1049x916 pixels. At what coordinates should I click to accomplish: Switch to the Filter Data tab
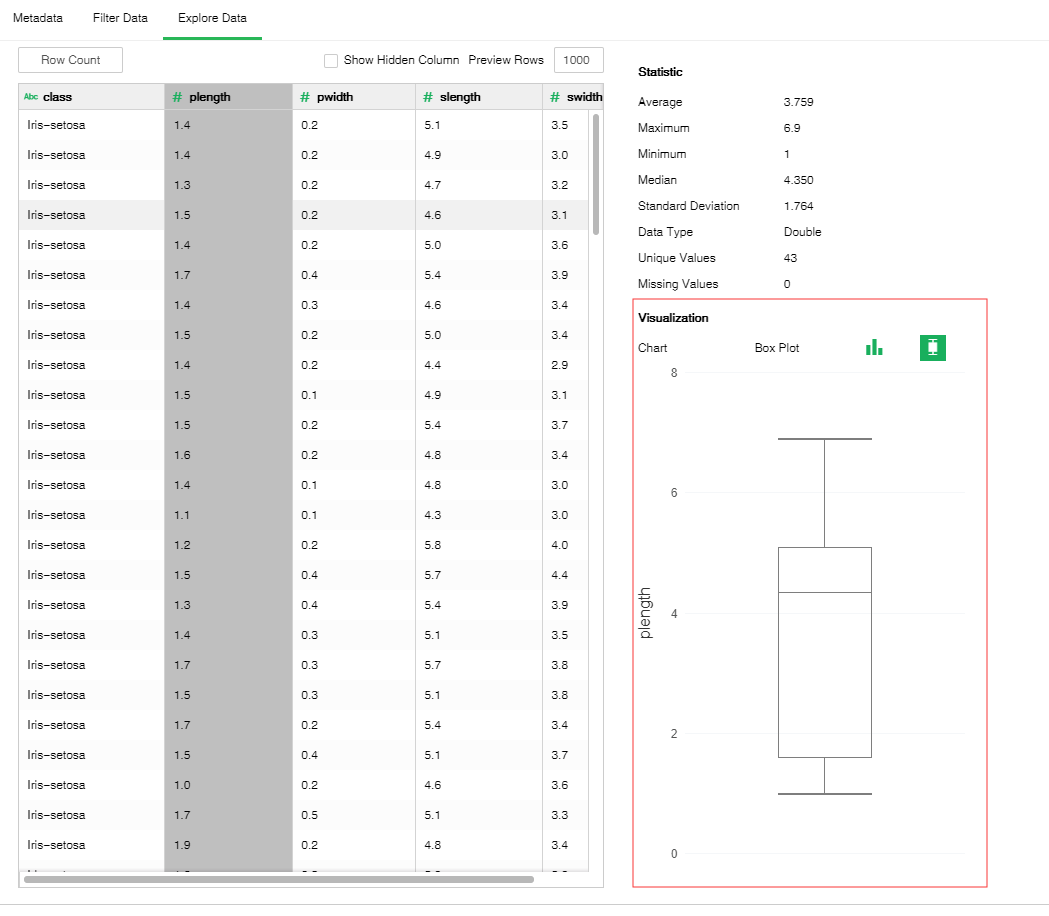pos(120,19)
